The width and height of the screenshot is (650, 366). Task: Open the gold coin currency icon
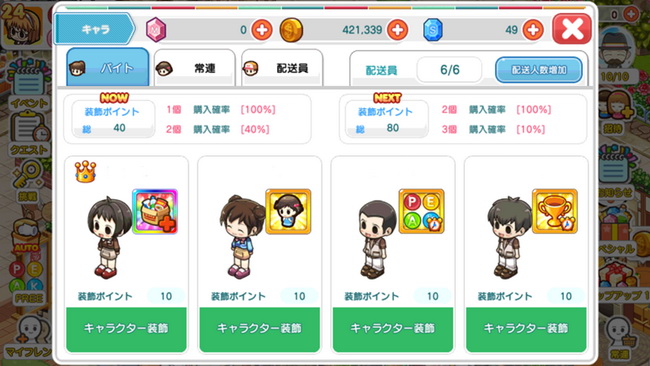(291, 30)
